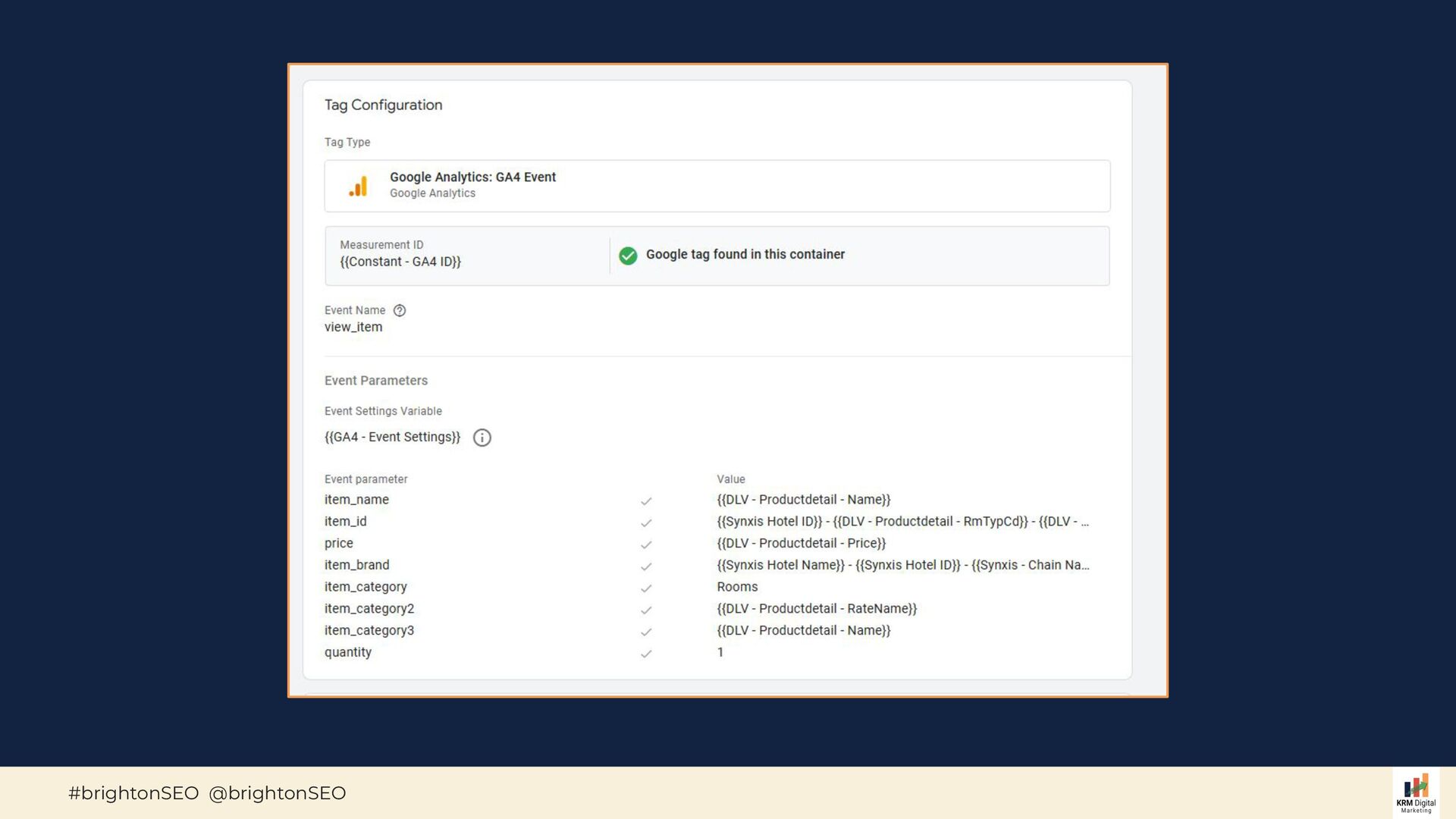Viewport: 1456px width, 819px height.
Task: Click the truncated item_brand value text
Action: coord(902,565)
